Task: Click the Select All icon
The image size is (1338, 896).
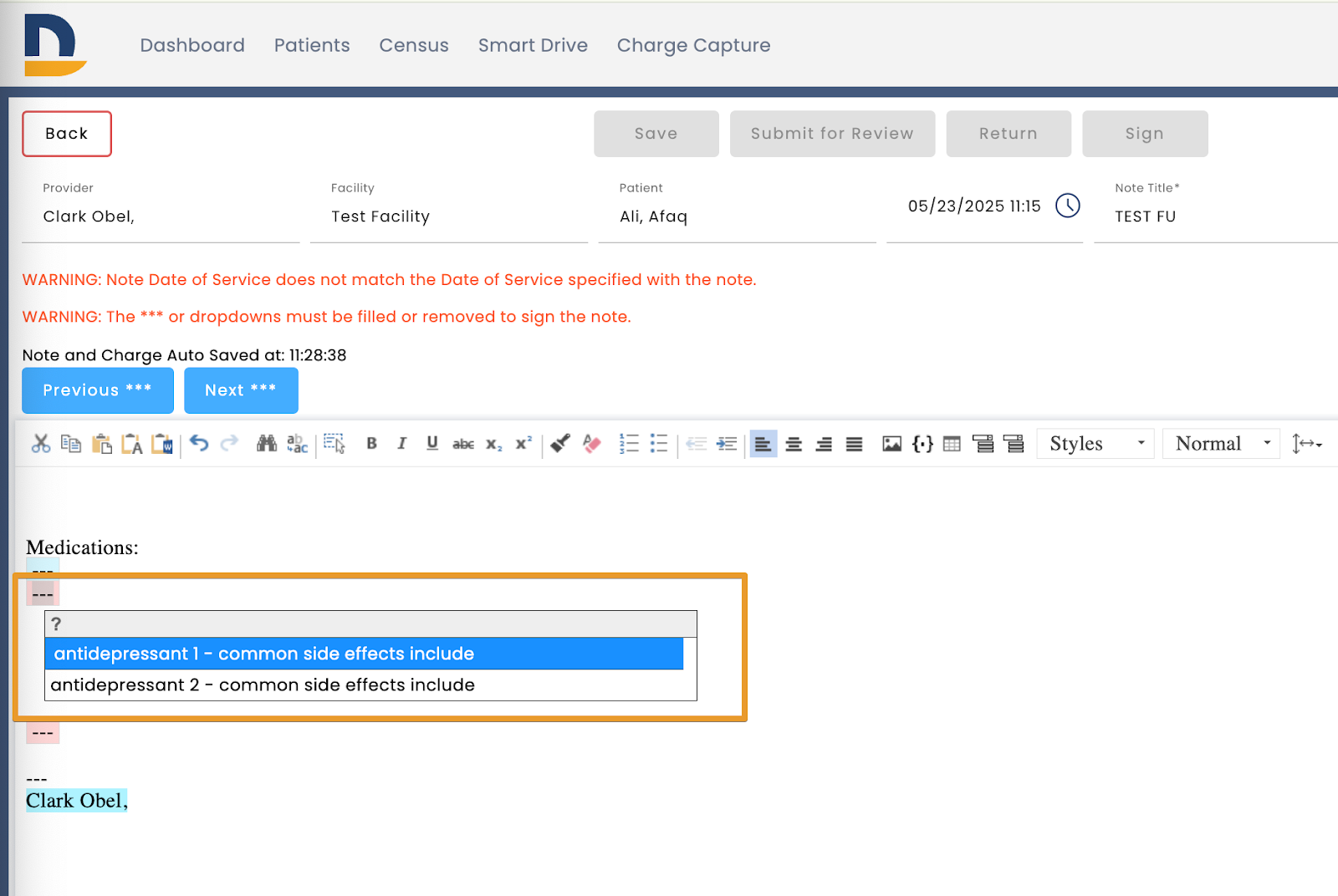Action: 335,444
